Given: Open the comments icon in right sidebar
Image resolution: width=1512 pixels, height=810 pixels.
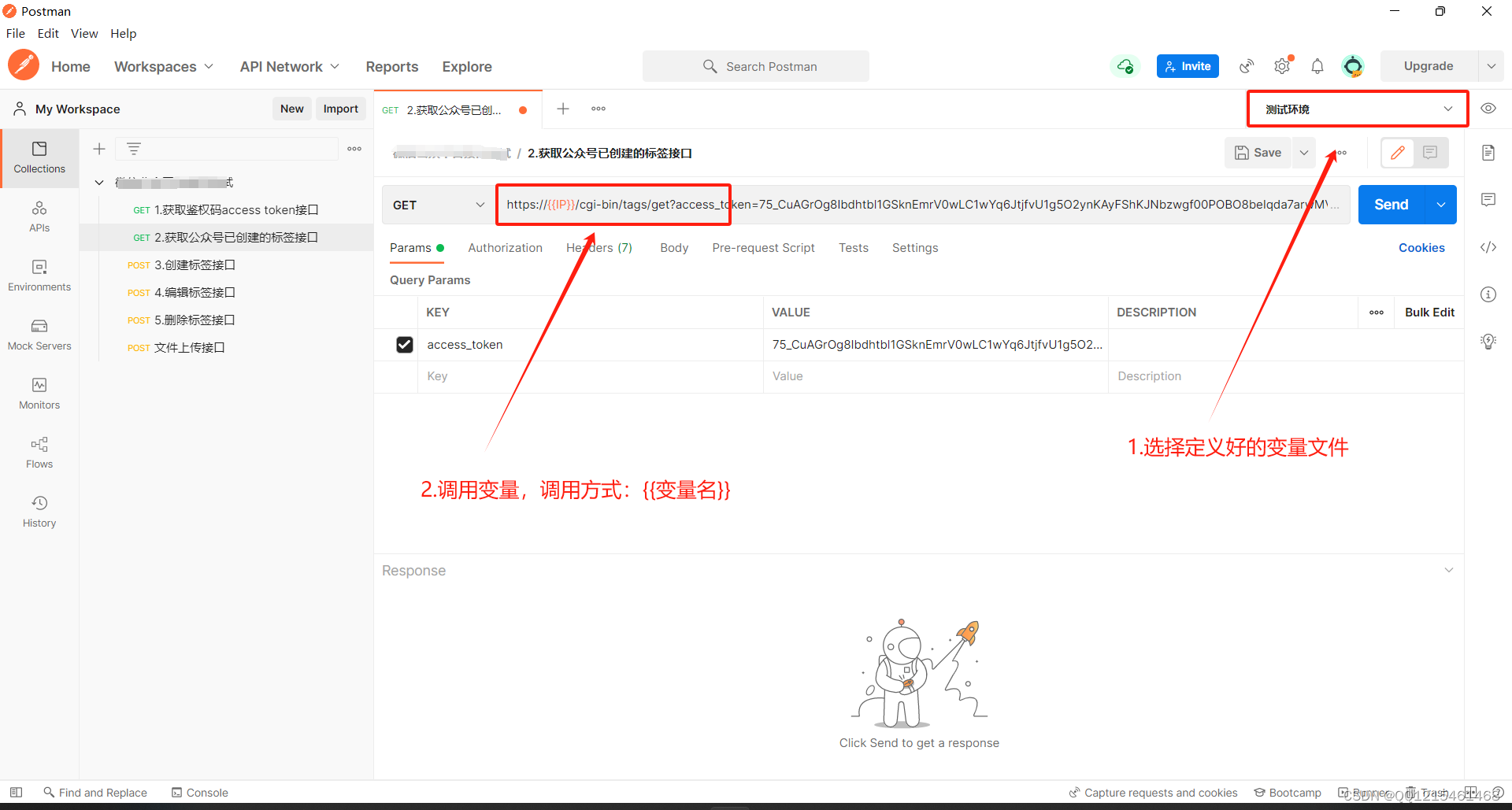Looking at the screenshot, I should click(x=1488, y=200).
